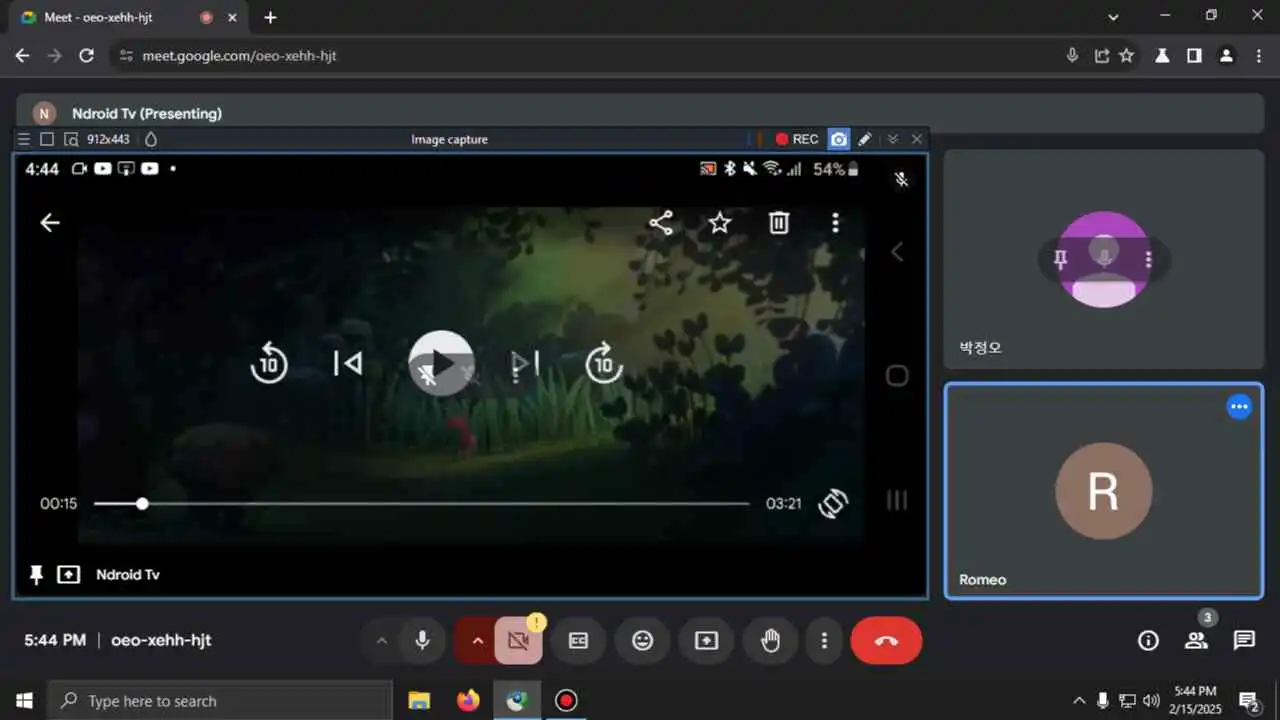
Task: Open chat with everyone
Action: pos(1244,641)
